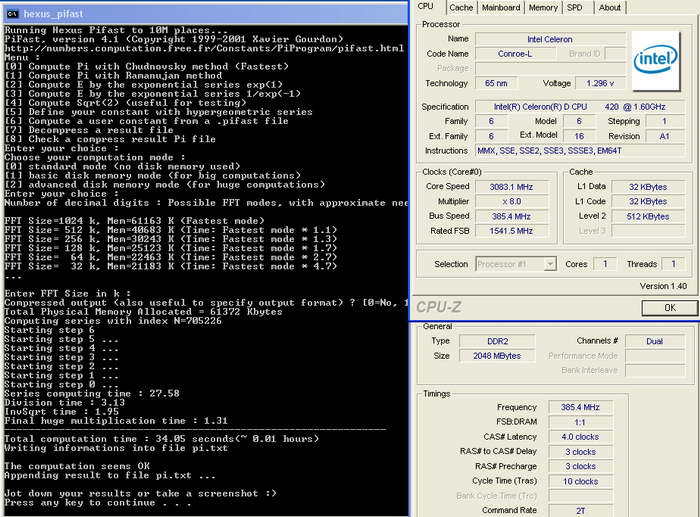Click the FFT Size=1024 k Fastest mode line
The width and height of the screenshot is (700, 517).
point(134,221)
